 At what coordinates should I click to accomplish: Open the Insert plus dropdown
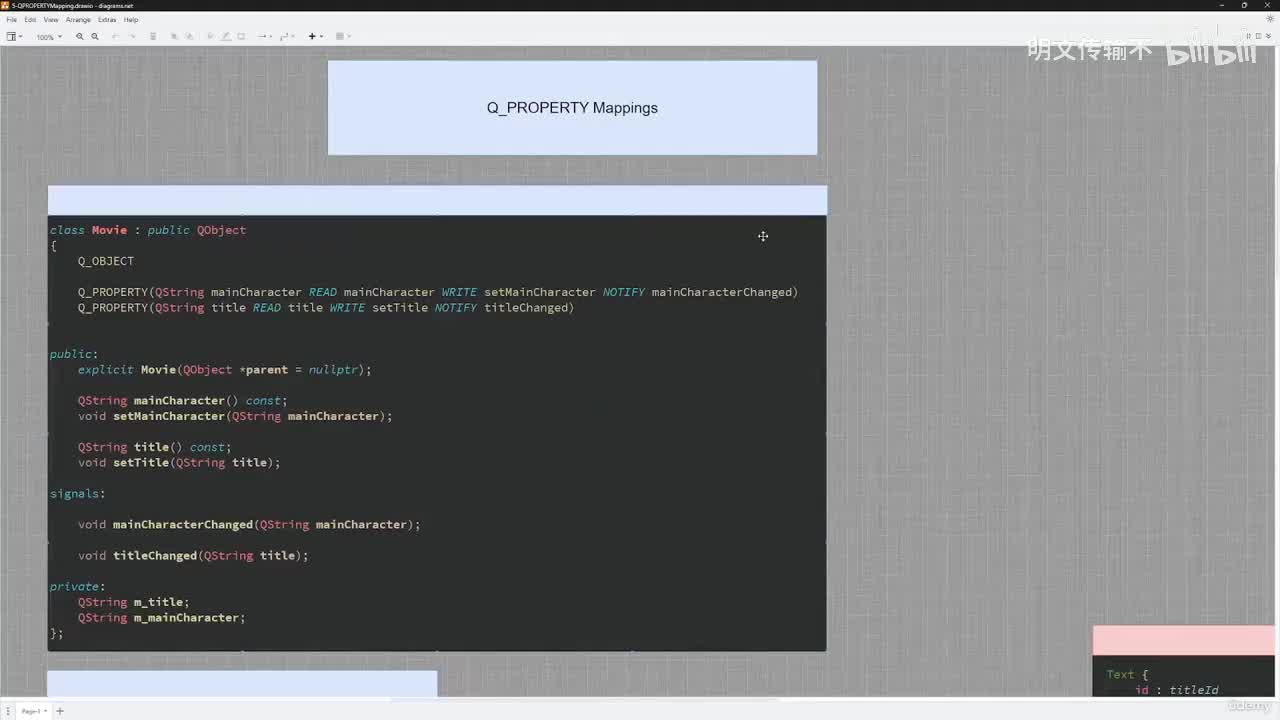coord(315,37)
